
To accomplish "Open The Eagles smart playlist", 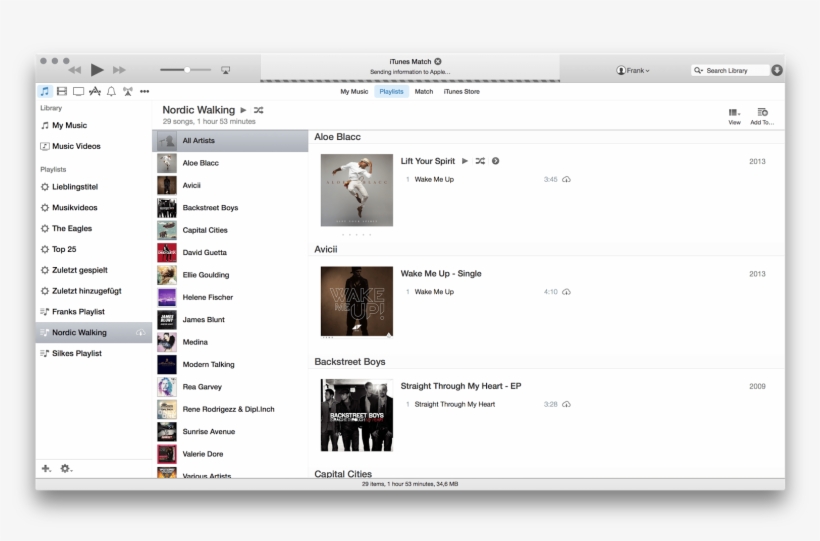I will [94, 229].
